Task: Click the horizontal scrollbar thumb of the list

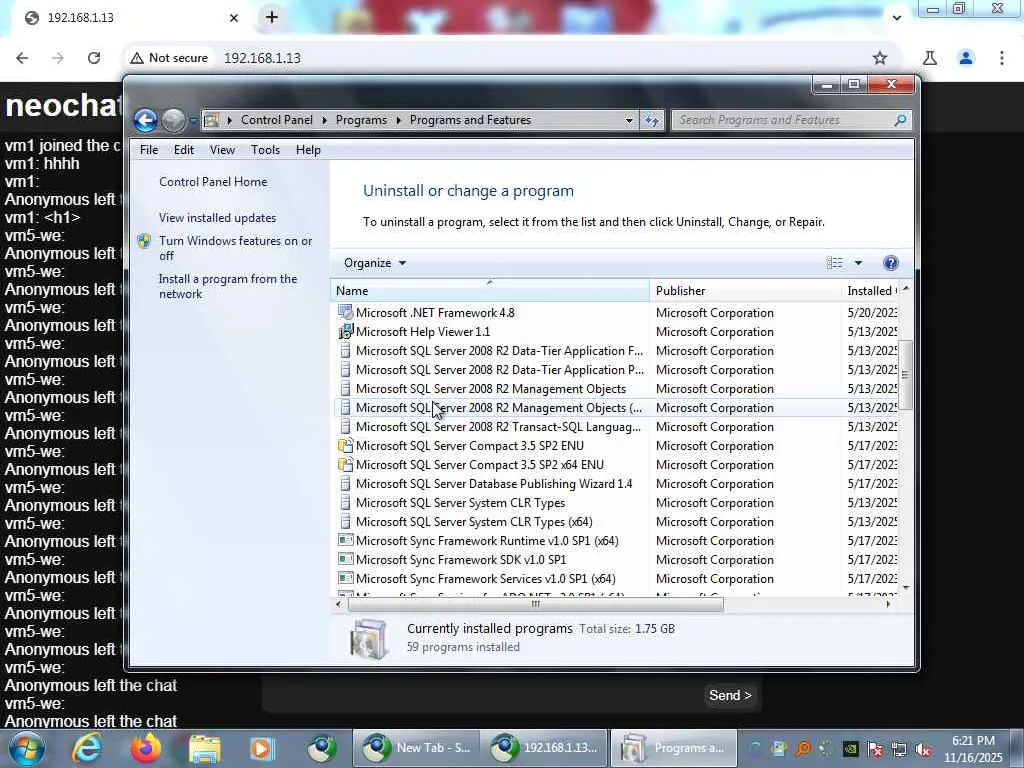Action: coord(536,604)
